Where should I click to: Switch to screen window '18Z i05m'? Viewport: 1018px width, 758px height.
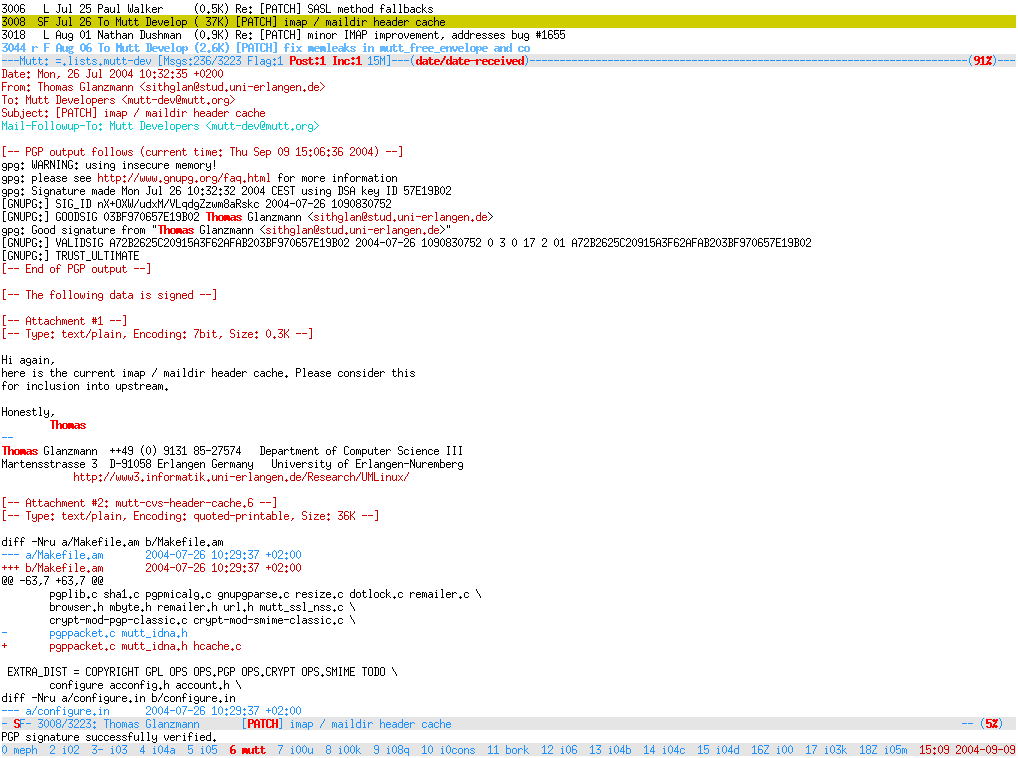coord(883,750)
